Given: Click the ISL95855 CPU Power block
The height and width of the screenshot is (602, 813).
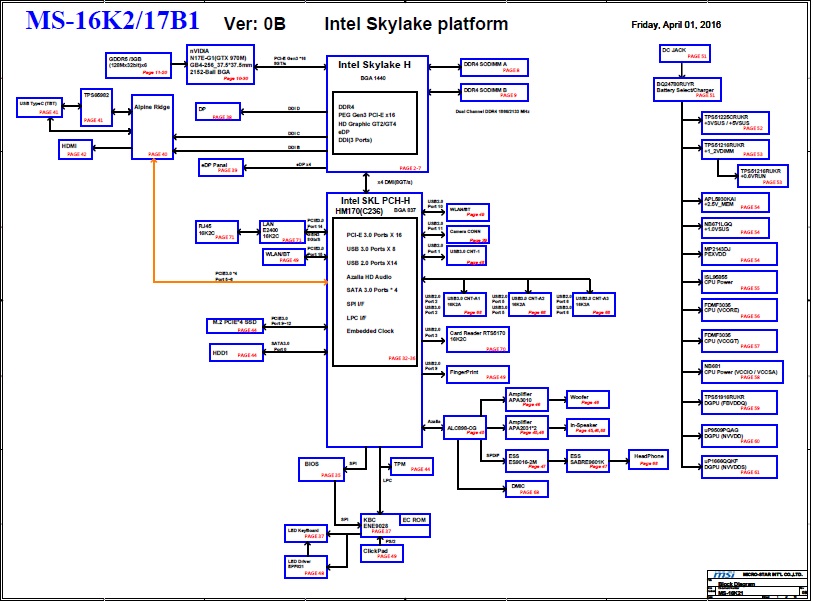Looking at the screenshot, I should coord(739,282).
